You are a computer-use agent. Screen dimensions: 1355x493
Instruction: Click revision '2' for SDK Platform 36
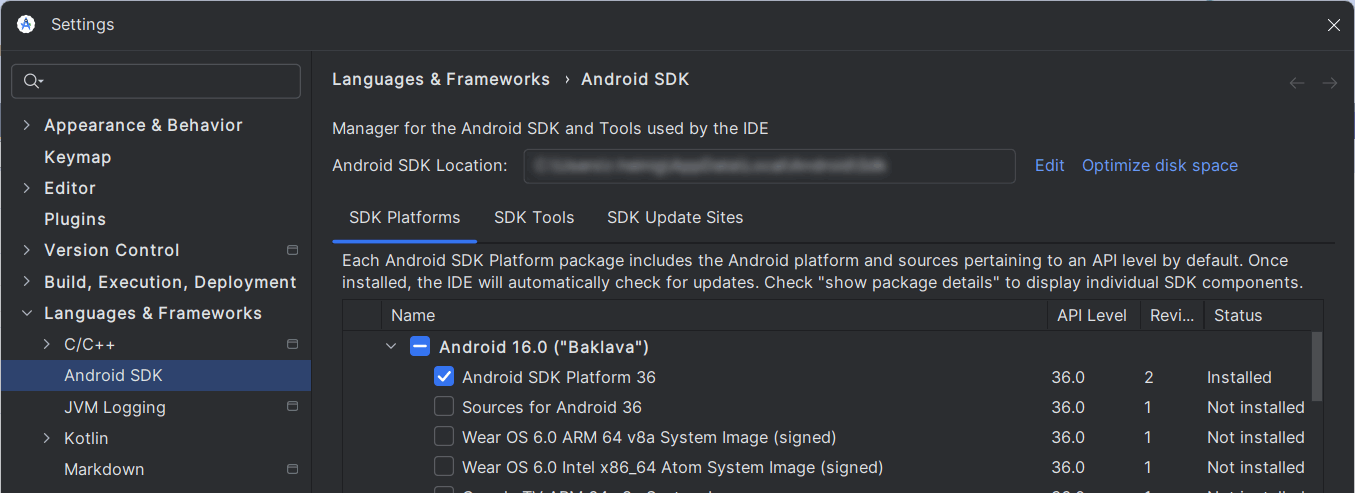pos(1150,377)
